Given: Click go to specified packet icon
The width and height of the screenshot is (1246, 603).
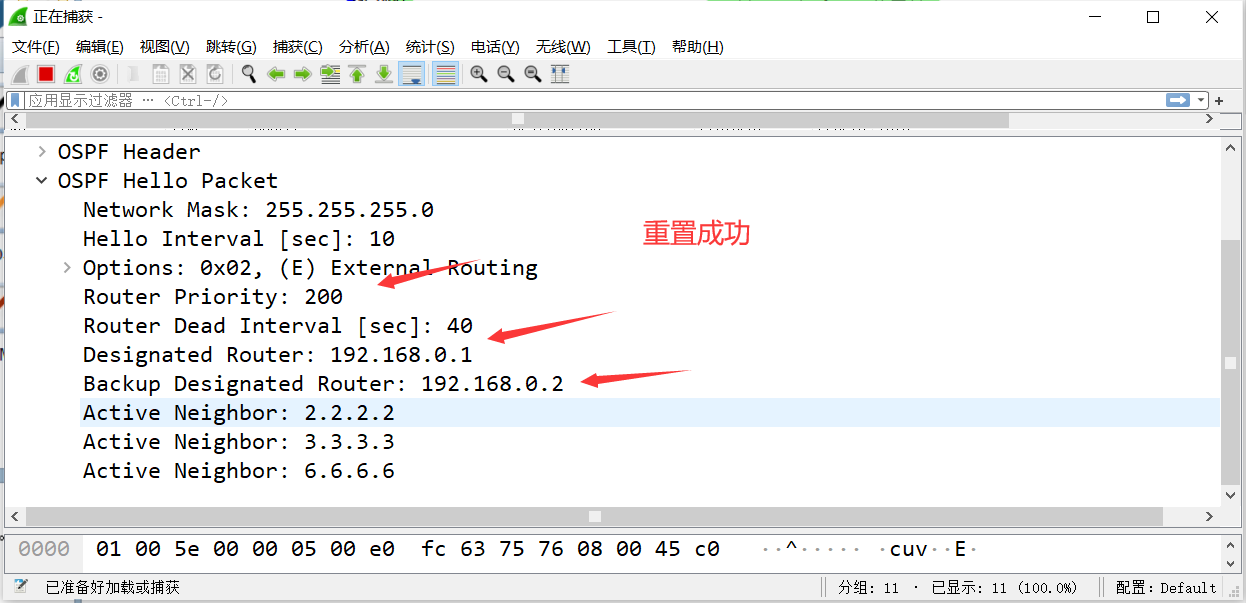Looking at the screenshot, I should click(x=330, y=74).
